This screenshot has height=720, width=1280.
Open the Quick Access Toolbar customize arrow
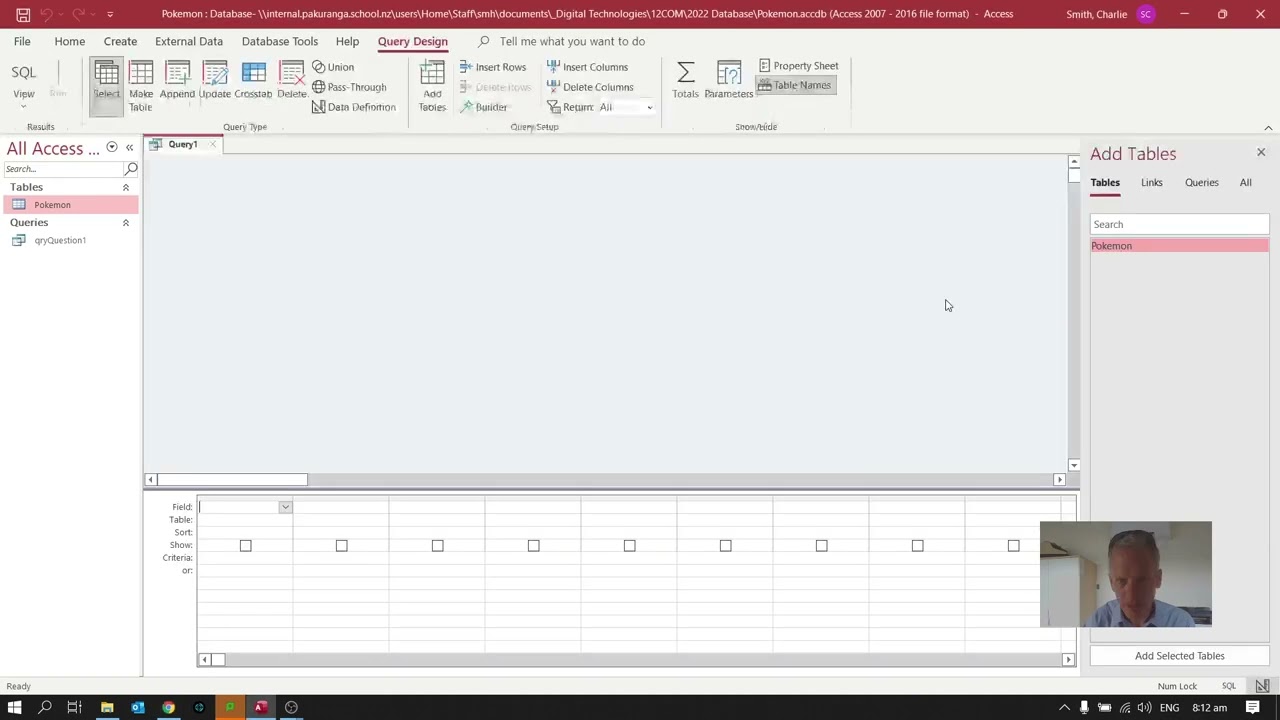point(110,14)
